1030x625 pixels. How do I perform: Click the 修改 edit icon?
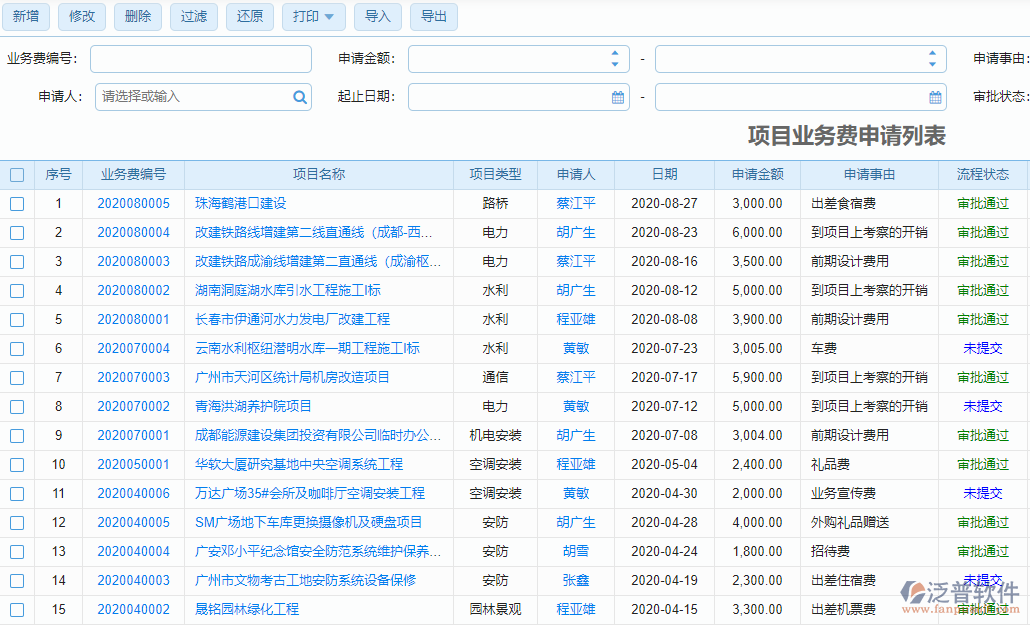click(81, 17)
